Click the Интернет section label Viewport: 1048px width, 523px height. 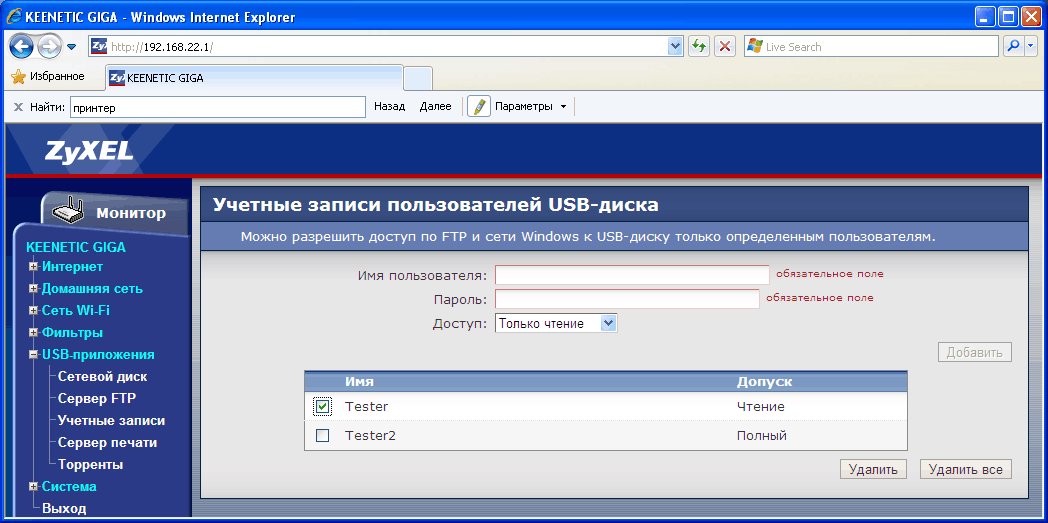pyautogui.click(x=72, y=267)
